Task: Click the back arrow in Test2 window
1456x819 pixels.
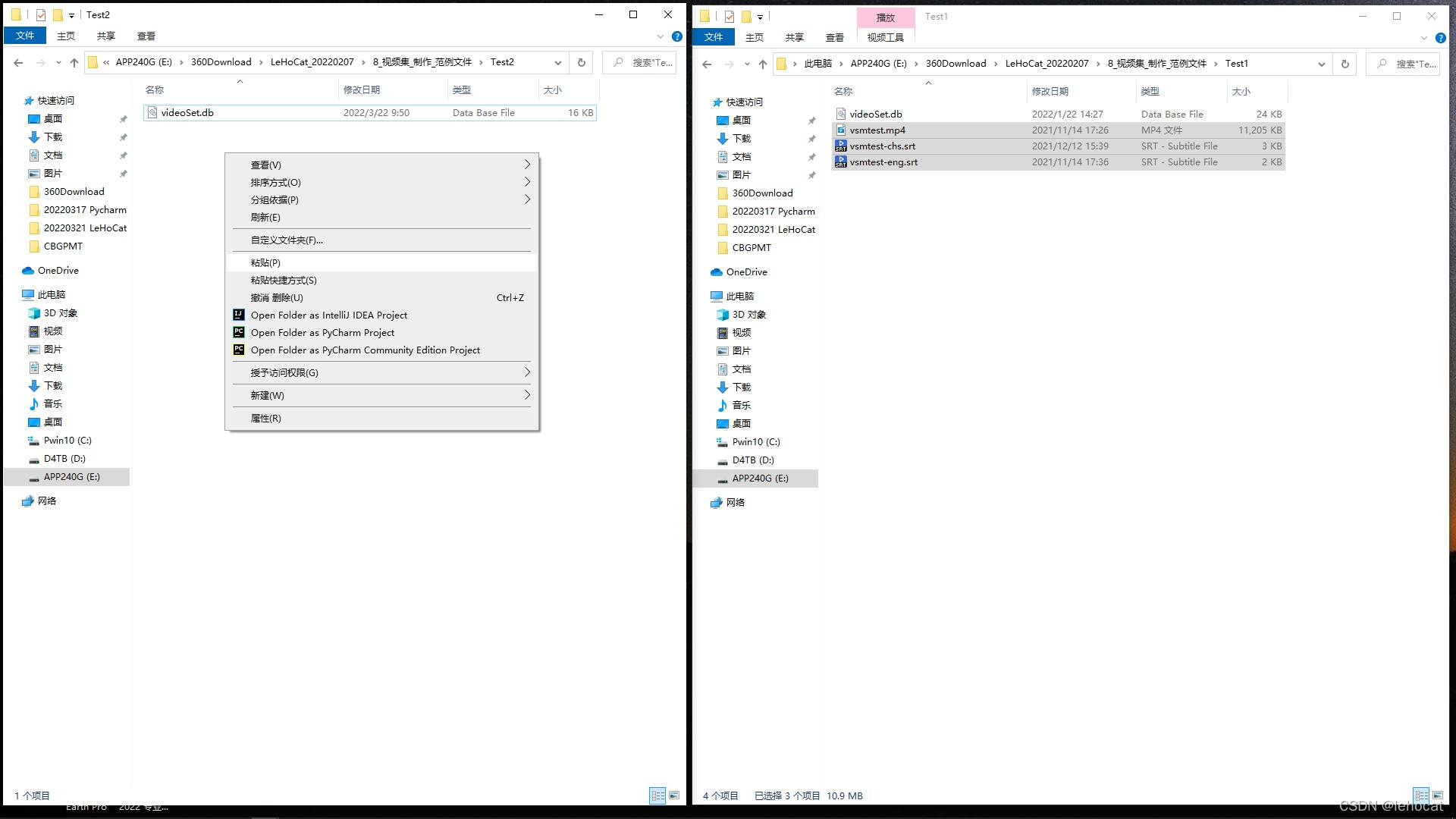Action: [18, 62]
